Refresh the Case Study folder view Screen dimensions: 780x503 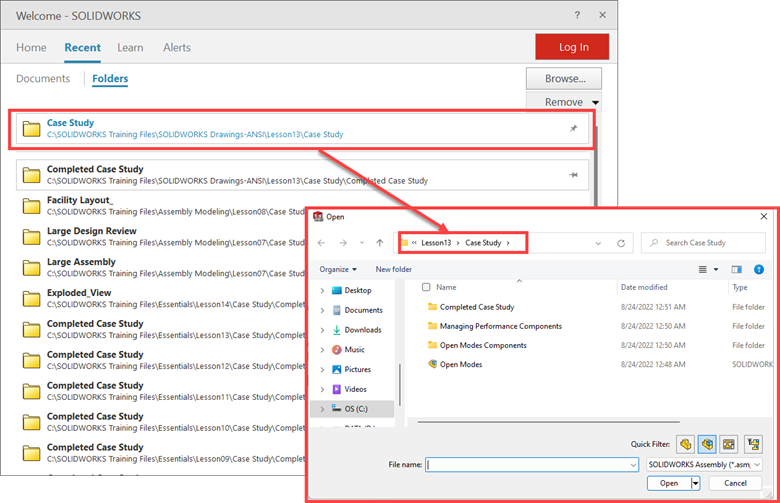click(621, 243)
